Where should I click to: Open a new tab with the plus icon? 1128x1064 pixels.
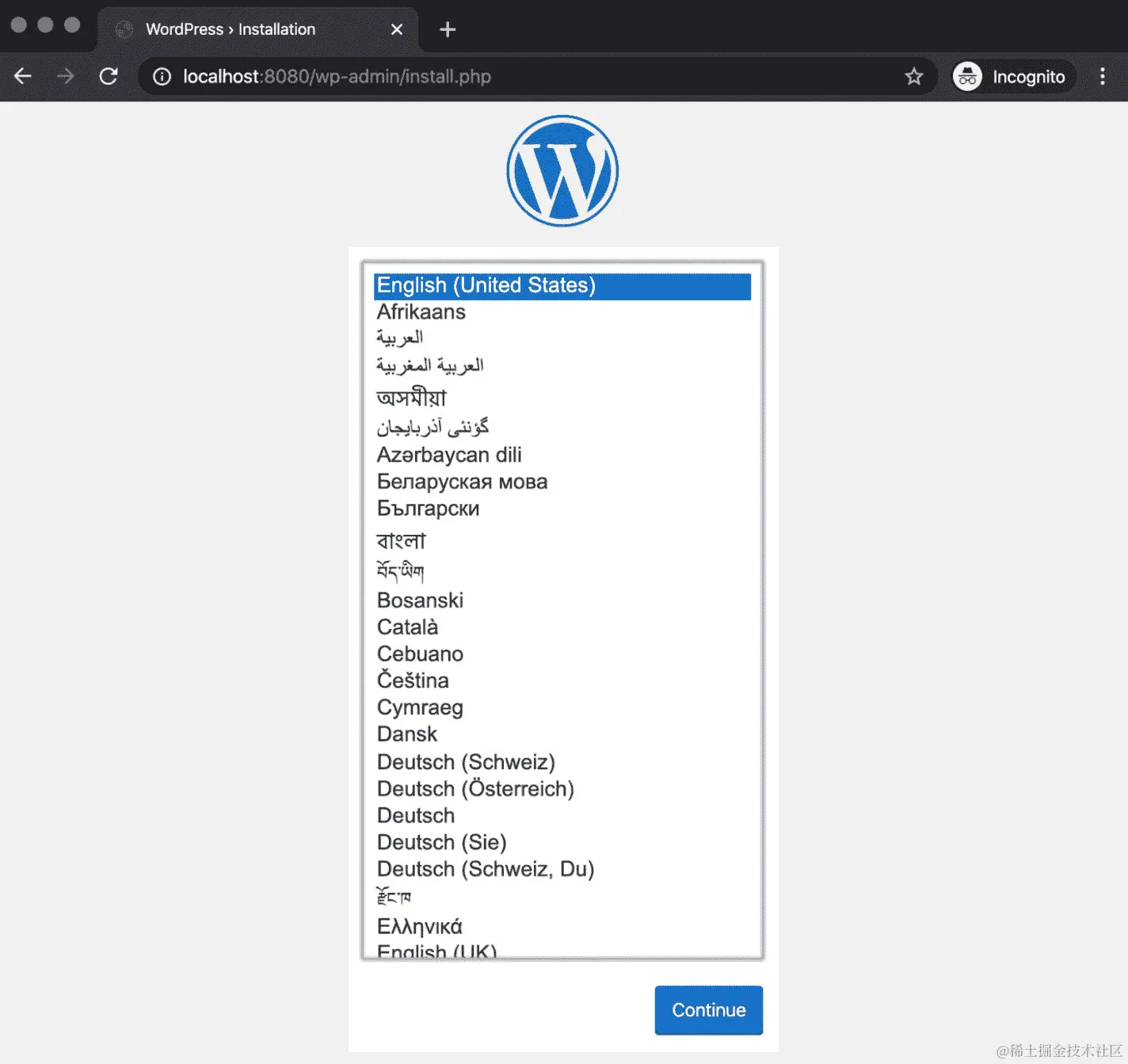(447, 29)
